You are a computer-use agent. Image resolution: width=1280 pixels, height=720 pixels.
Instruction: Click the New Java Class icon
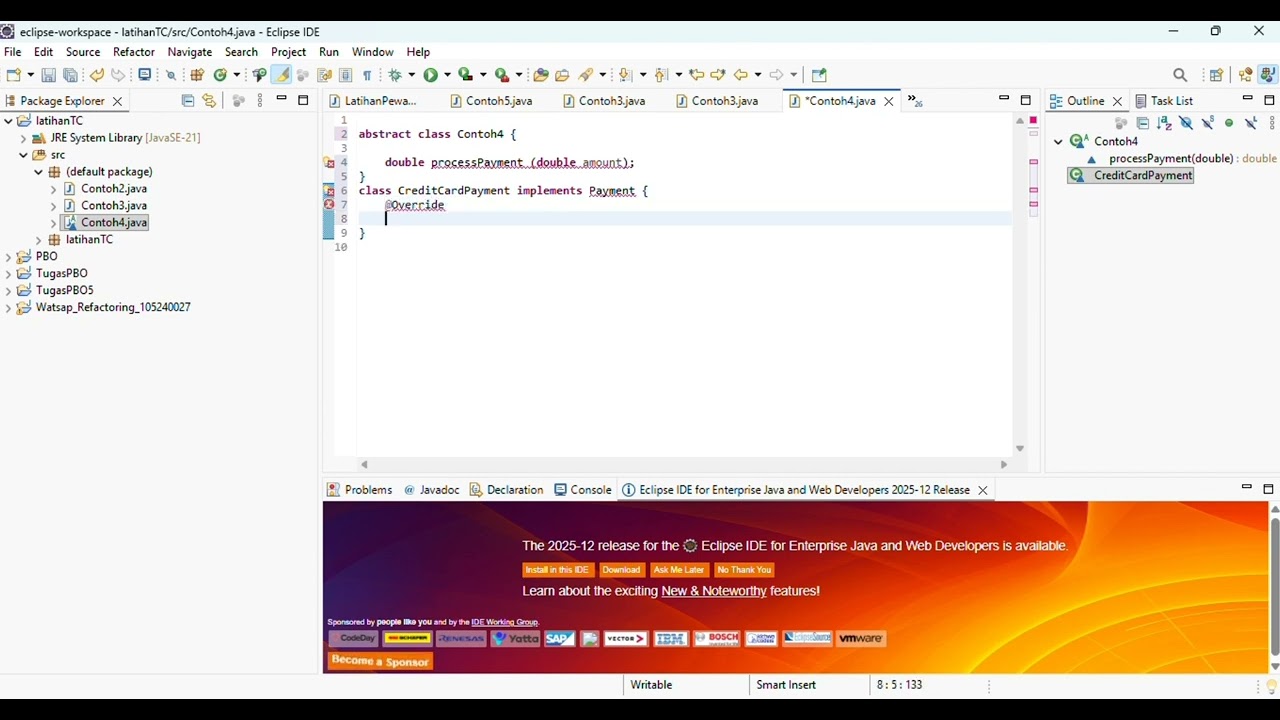[220, 75]
